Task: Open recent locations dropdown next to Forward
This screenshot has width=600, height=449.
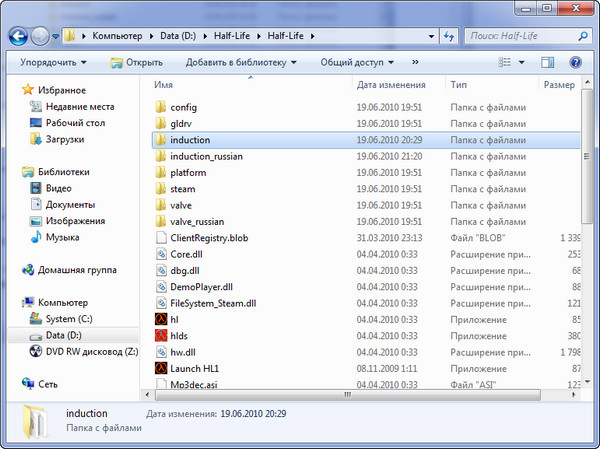Action: click(x=55, y=36)
